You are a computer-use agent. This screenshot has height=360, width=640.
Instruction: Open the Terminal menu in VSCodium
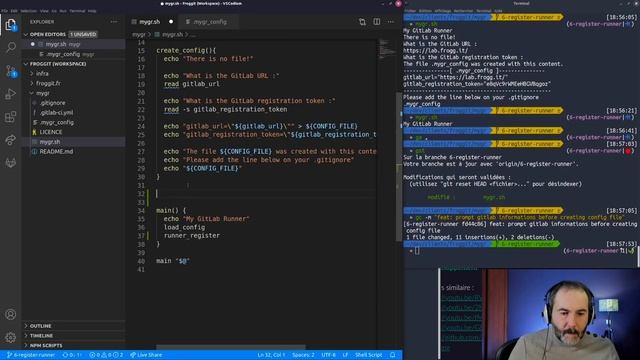tap(77, 11)
